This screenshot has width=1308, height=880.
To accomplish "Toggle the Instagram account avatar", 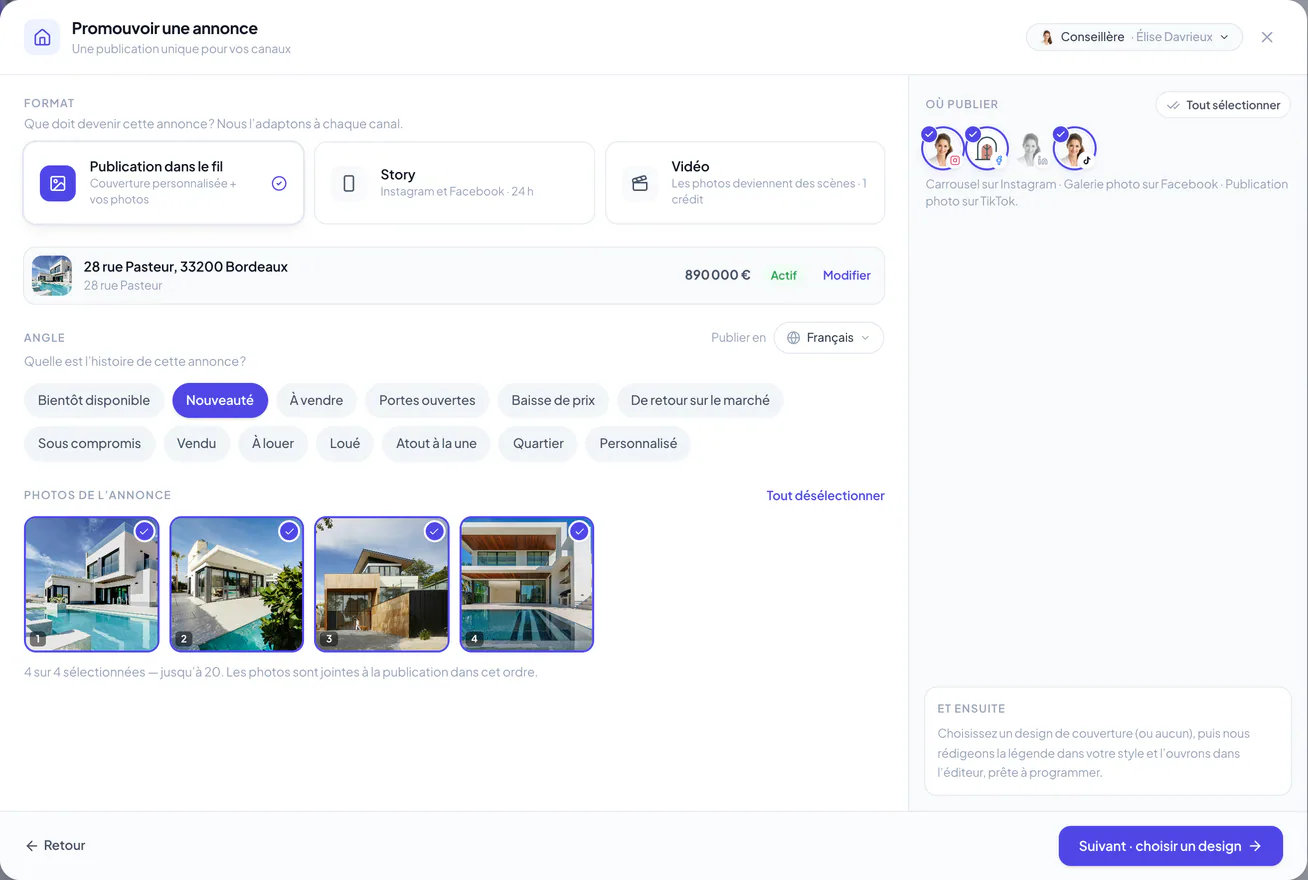I will coord(942,149).
